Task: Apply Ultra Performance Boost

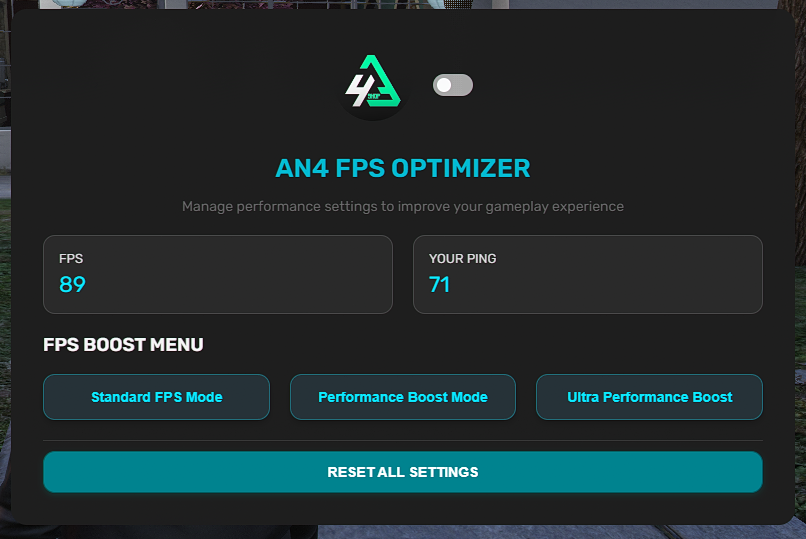Action: click(649, 397)
